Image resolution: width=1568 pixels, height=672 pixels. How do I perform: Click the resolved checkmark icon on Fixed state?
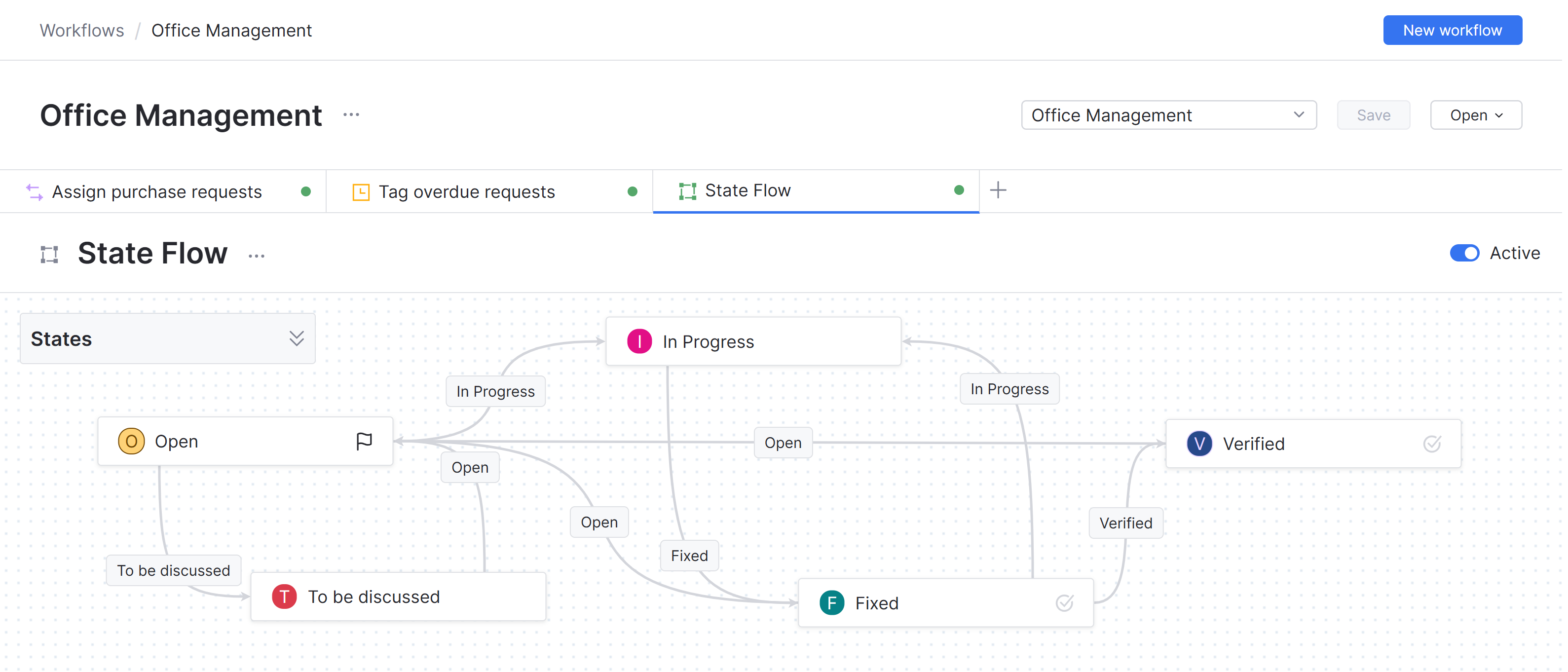pos(1064,602)
